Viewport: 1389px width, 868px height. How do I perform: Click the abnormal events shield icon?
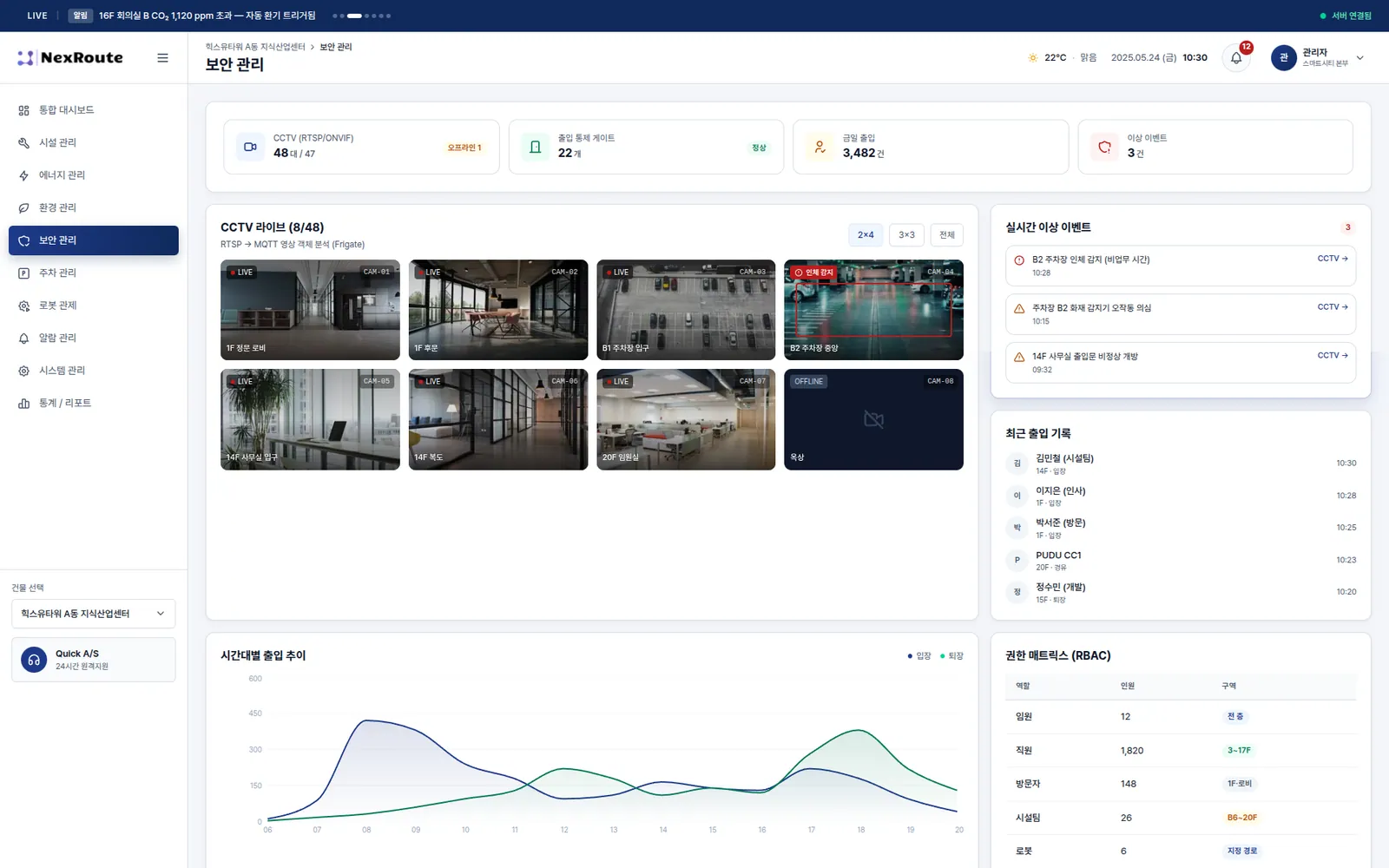[1104, 147]
